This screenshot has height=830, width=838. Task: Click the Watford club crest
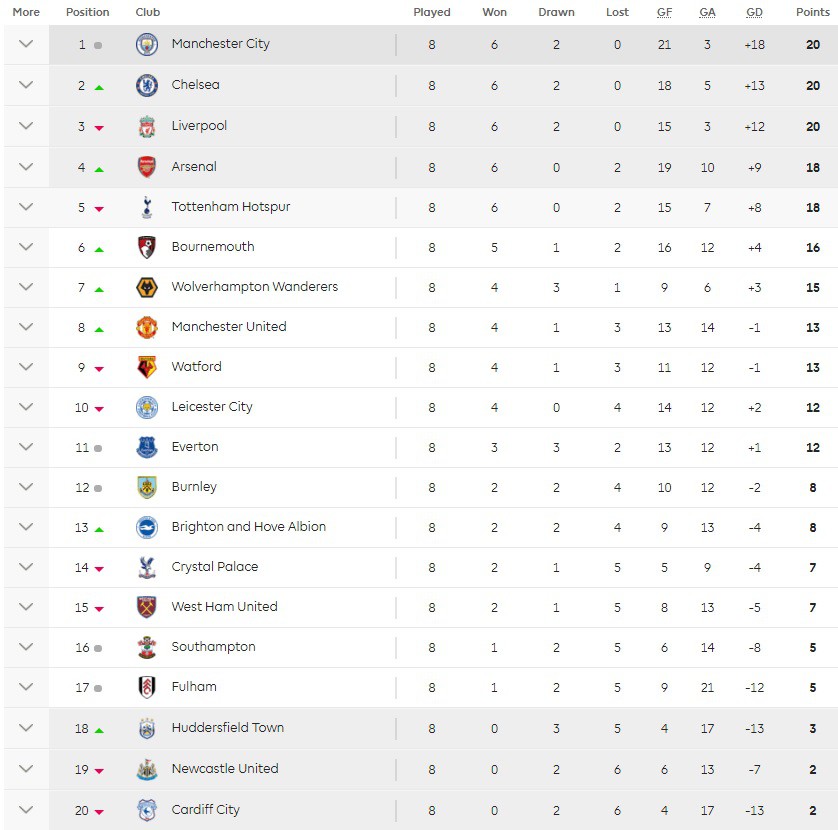coord(147,368)
